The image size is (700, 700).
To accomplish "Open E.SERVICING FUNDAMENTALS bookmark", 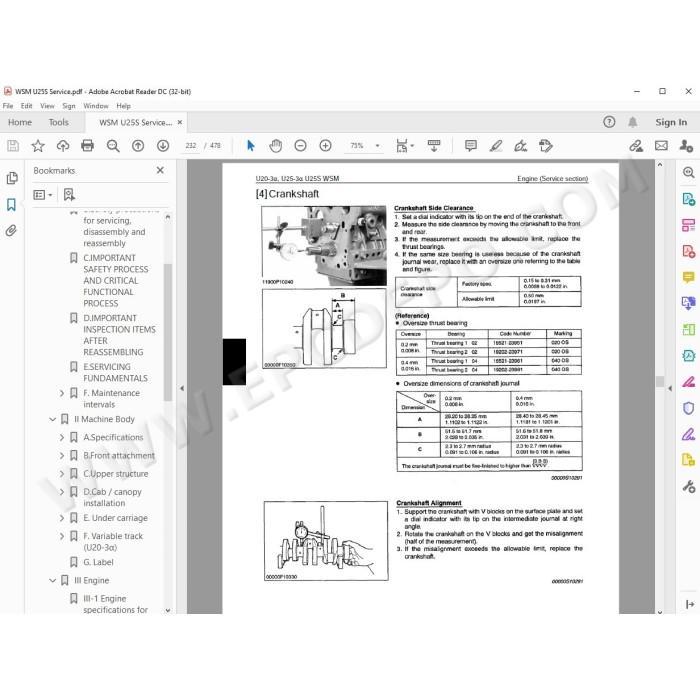I will 115,372.
